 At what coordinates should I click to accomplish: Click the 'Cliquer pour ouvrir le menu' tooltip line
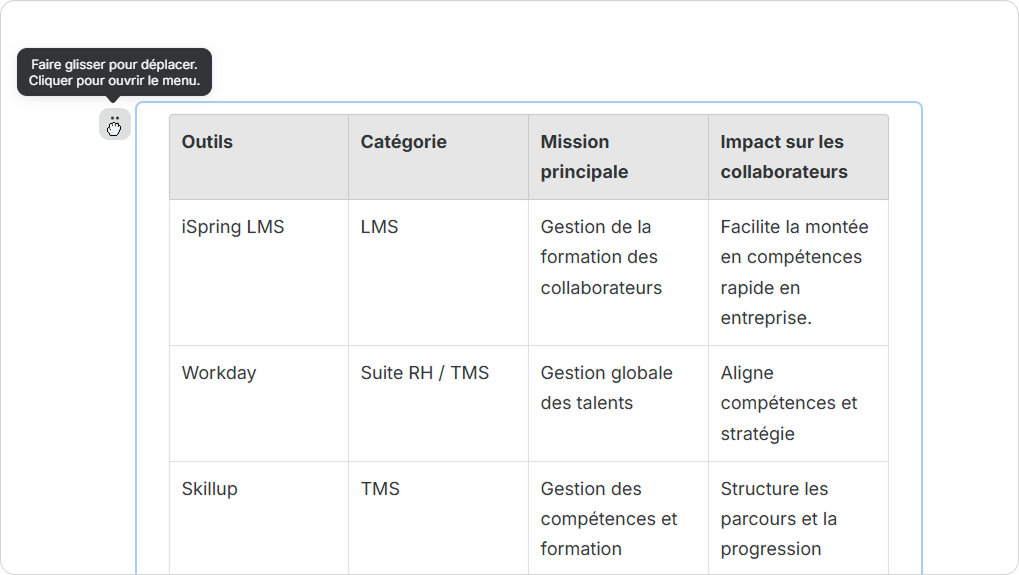pyautogui.click(x=114, y=81)
